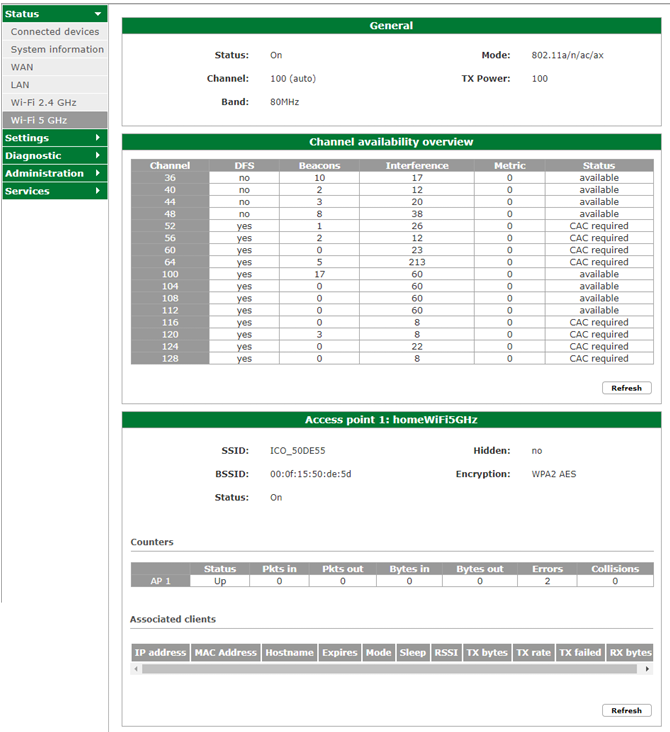The height and width of the screenshot is (732, 670).
Task: Click channel 64 row header
Action: [170, 262]
